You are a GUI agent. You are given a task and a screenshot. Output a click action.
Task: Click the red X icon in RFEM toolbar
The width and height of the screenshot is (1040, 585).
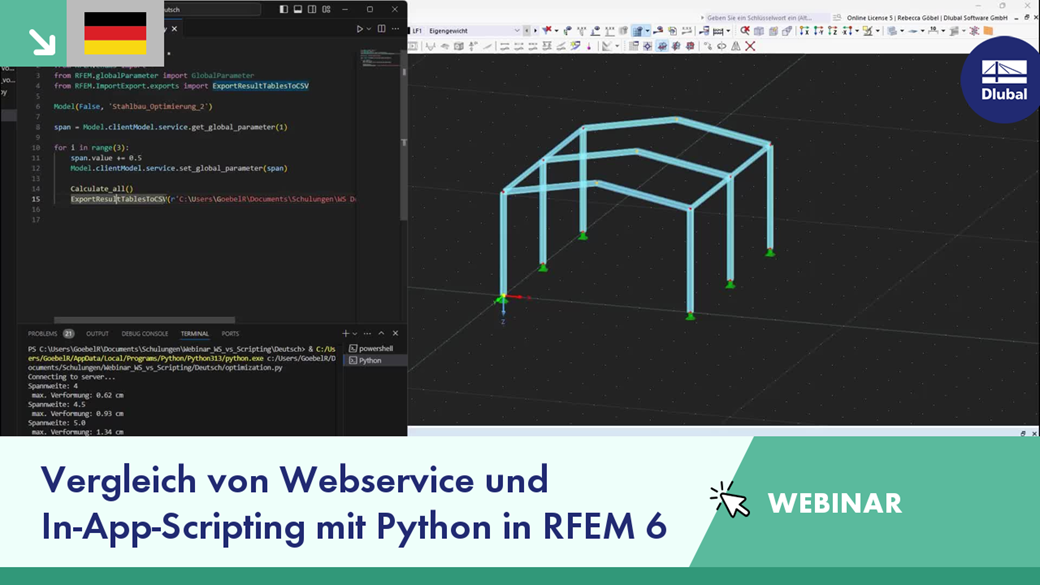coord(750,46)
